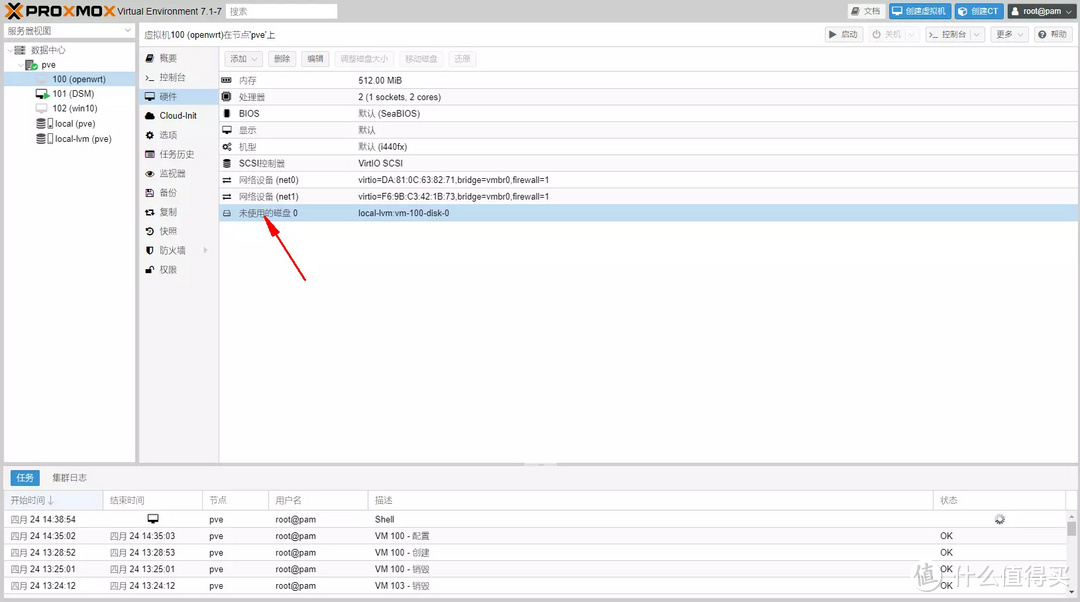Open Monitor (监视器) side menu item
This screenshot has width=1080, height=602.
[172, 174]
